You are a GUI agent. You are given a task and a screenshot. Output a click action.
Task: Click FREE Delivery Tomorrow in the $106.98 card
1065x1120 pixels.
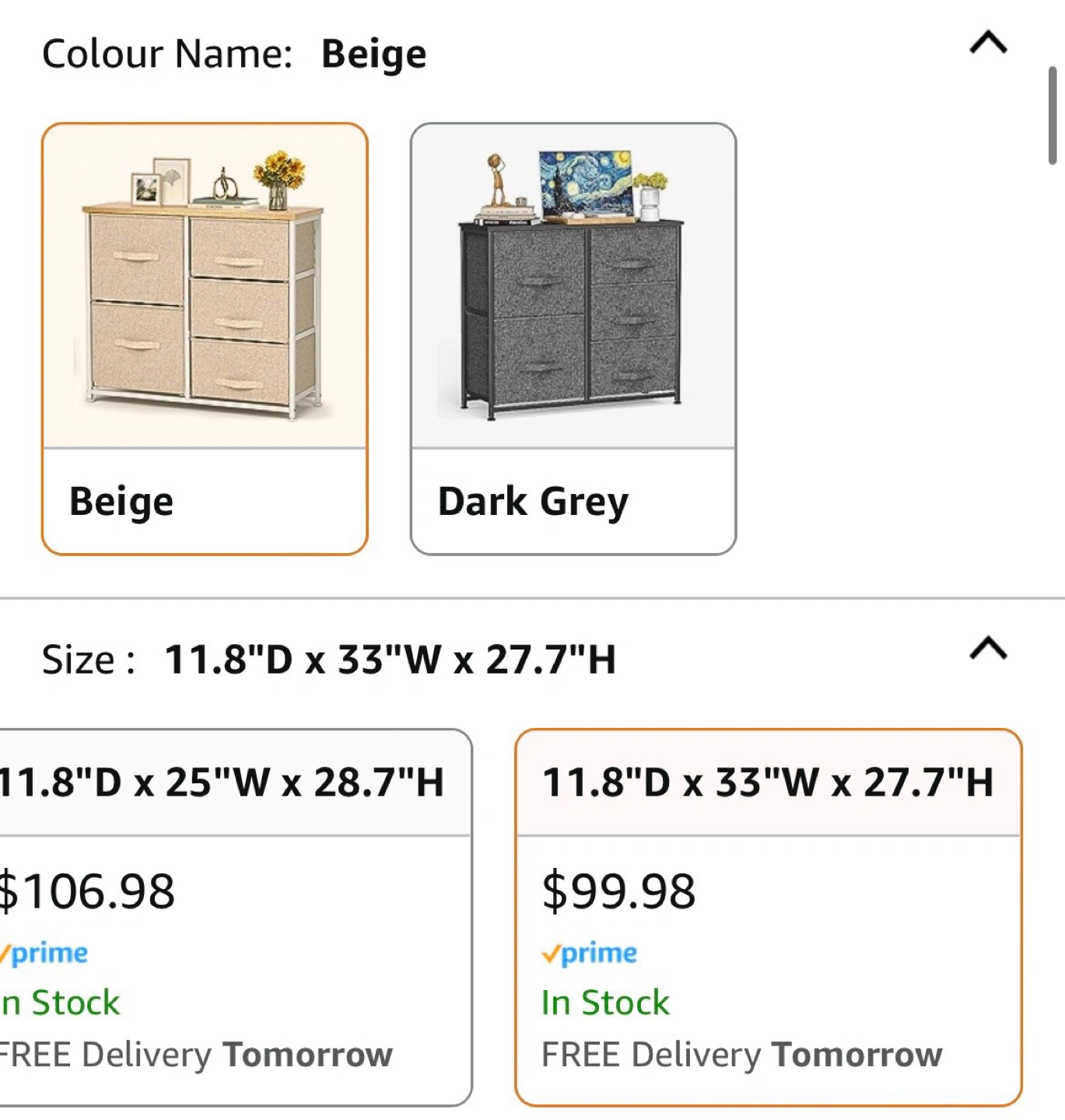click(x=194, y=1055)
